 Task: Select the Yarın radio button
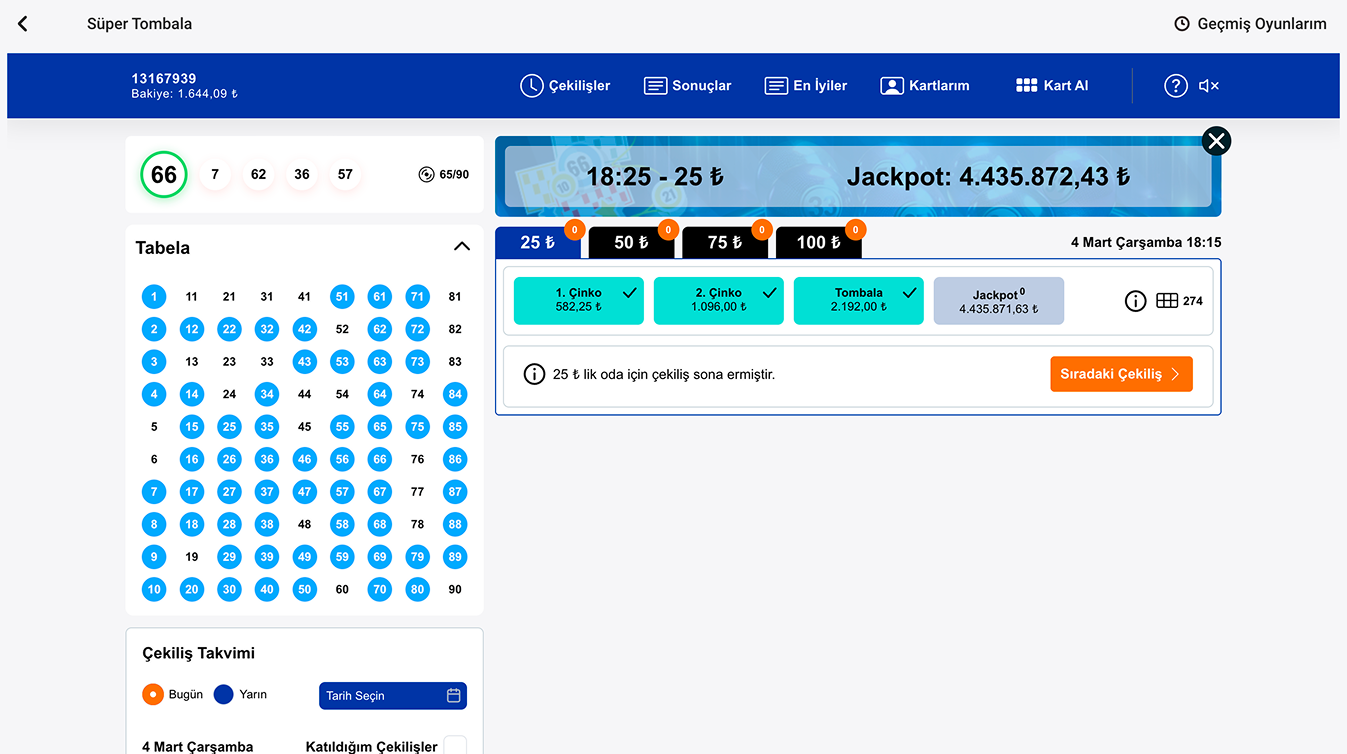click(x=224, y=694)
